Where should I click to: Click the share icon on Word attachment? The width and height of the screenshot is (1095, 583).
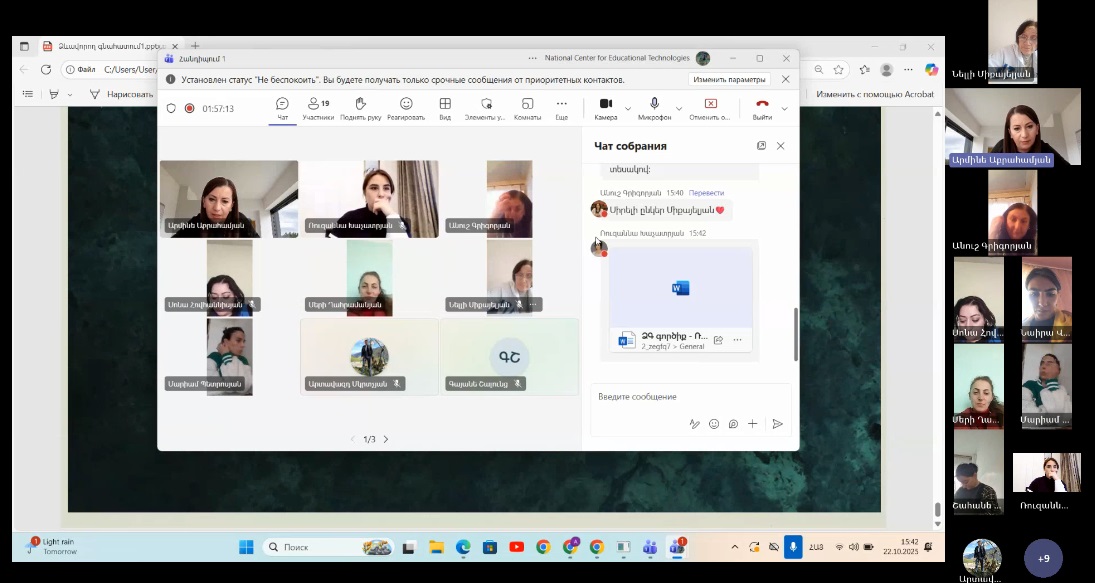(718, 340)
